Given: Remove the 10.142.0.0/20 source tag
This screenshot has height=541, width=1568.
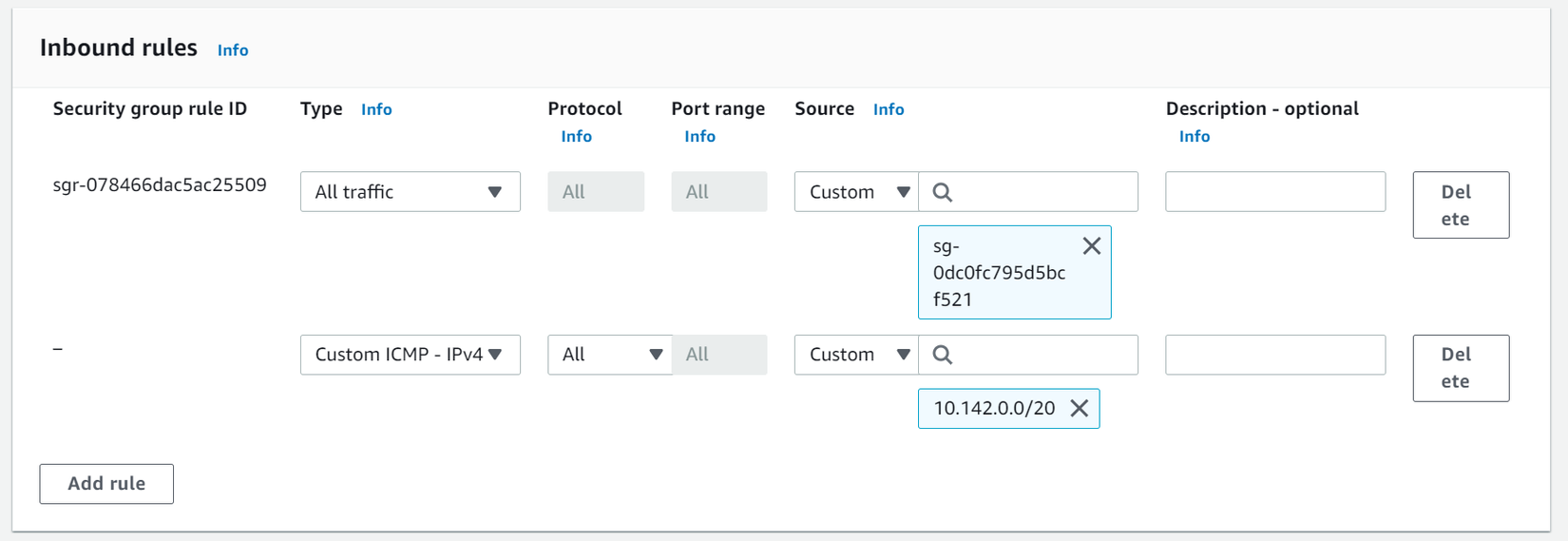Looking at the screenshot, I should 1080,408.
